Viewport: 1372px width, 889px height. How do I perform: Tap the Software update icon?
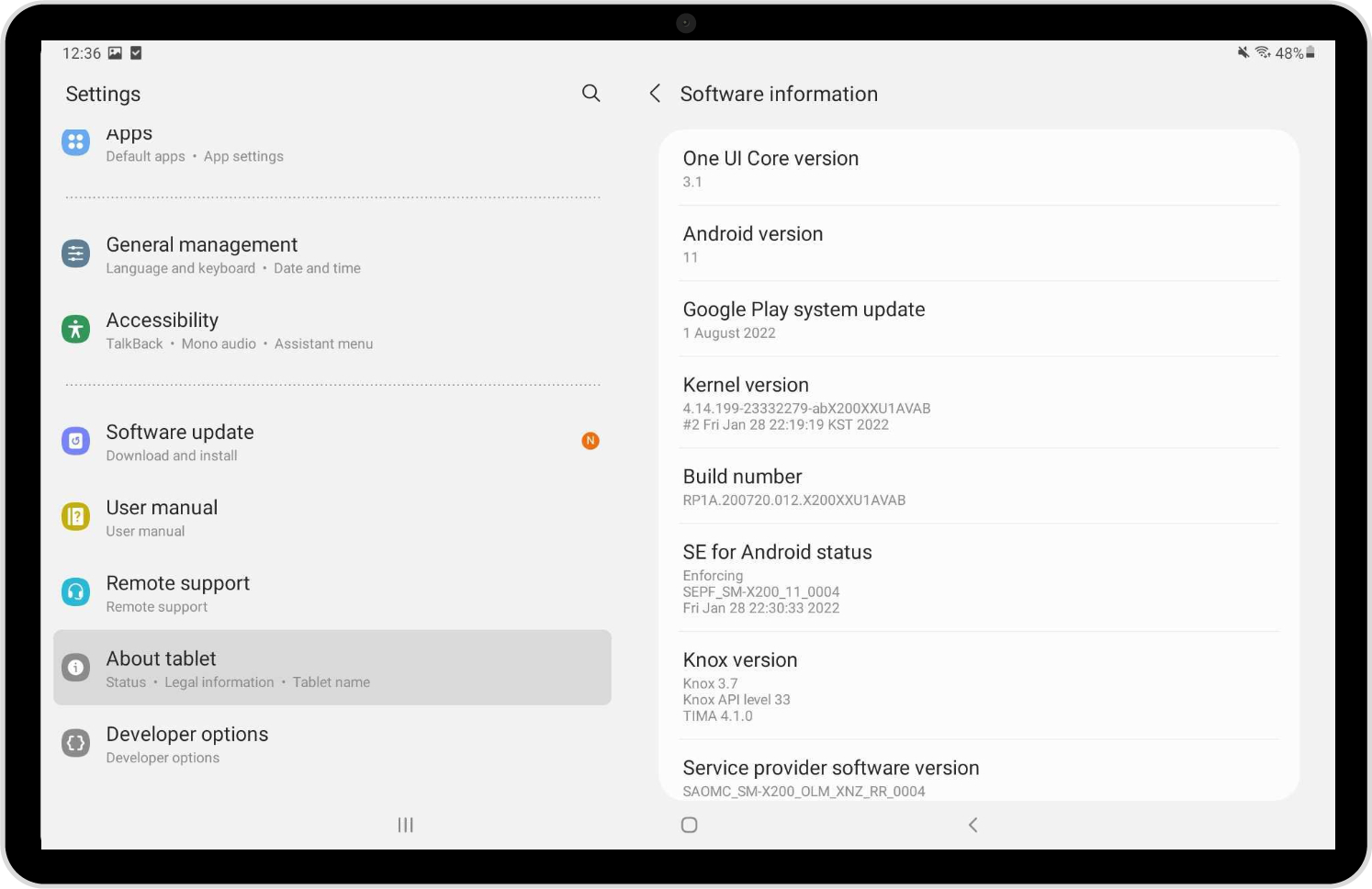point(75,442)
